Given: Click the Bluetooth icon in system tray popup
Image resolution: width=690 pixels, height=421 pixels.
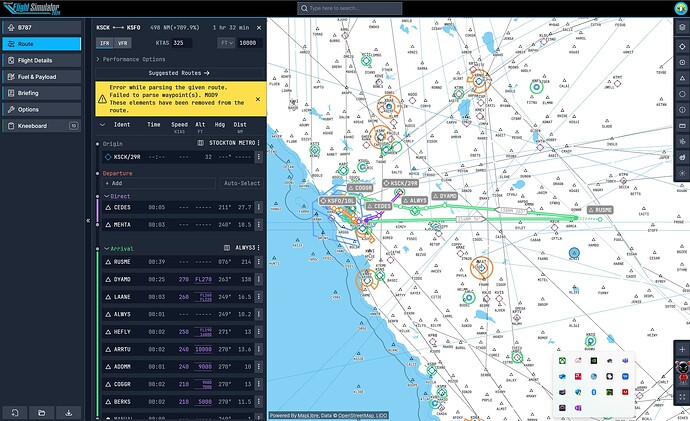Looking at the screenshot, I should [594, 392].
